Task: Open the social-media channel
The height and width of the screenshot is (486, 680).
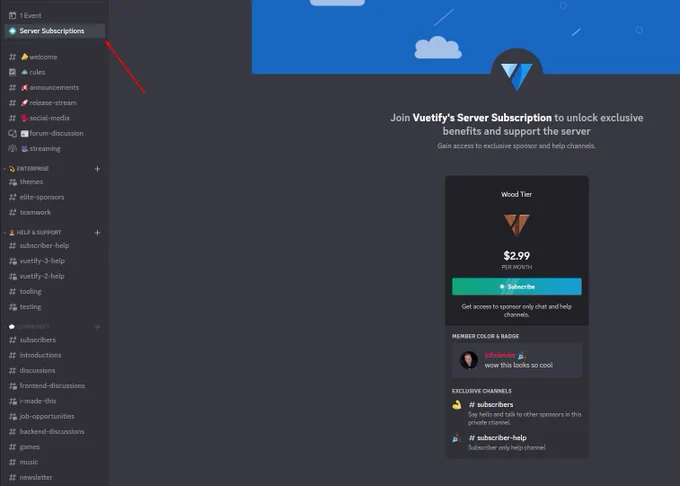Action: (54, 118)
